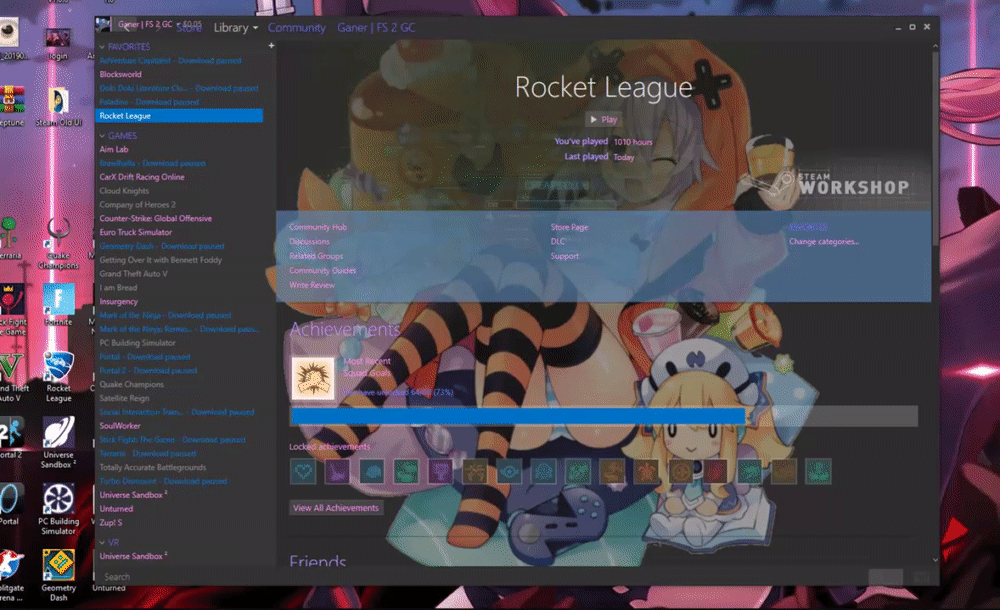The width and height of the screenshot is (1000, 610).
Task: Open the Community Hub link
Action: (318, 227)
